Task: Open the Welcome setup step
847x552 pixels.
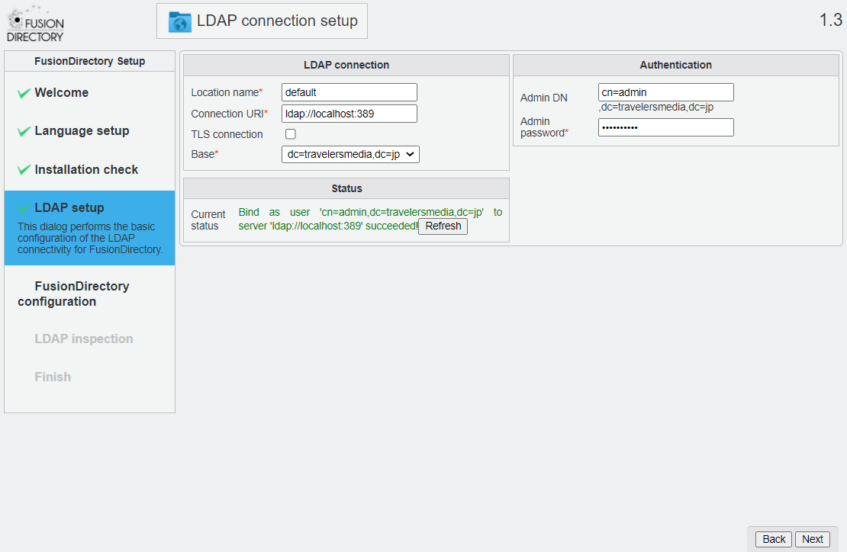Action: (61, 93)
